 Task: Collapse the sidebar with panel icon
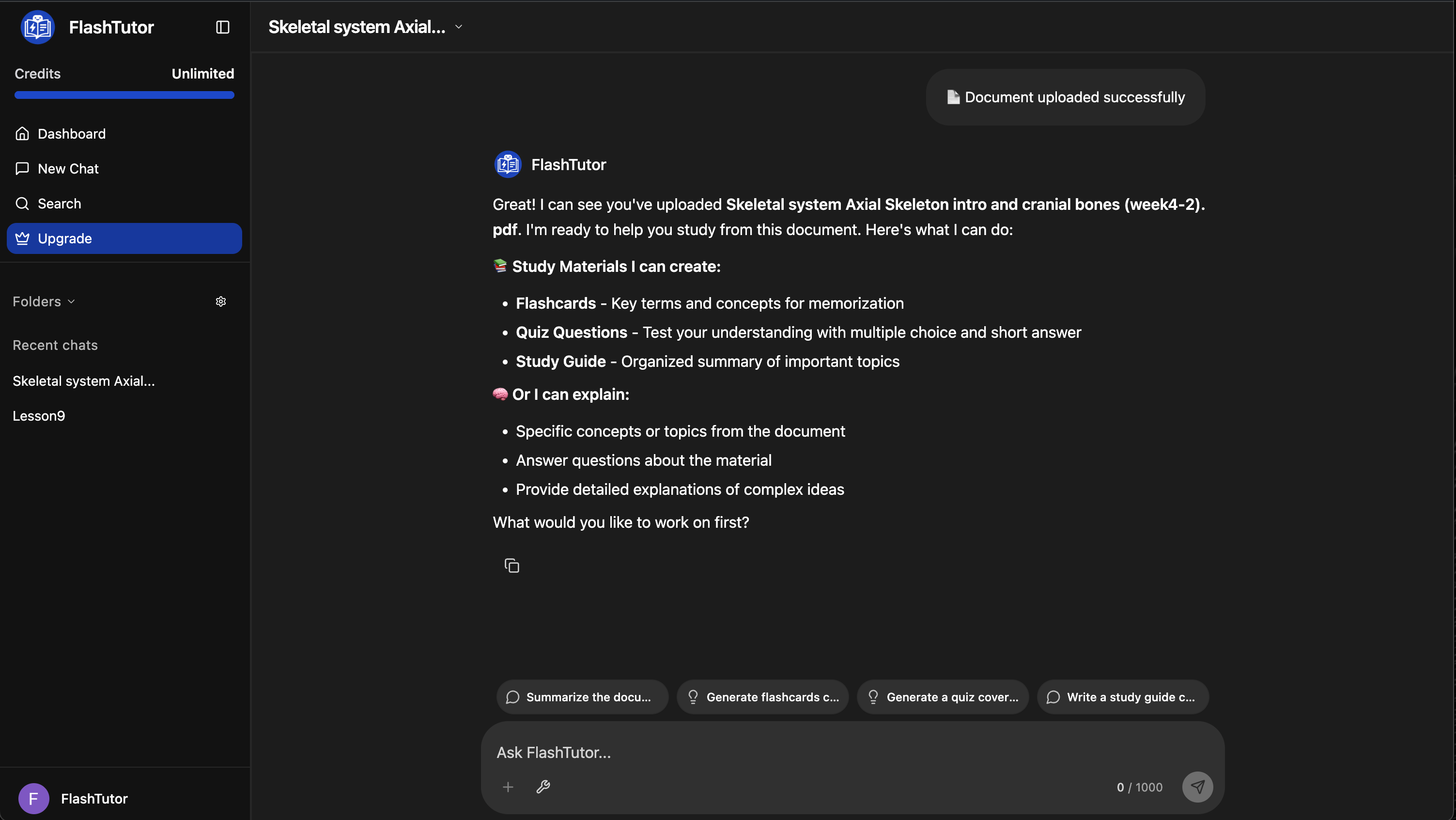click(x=223, y=27)
